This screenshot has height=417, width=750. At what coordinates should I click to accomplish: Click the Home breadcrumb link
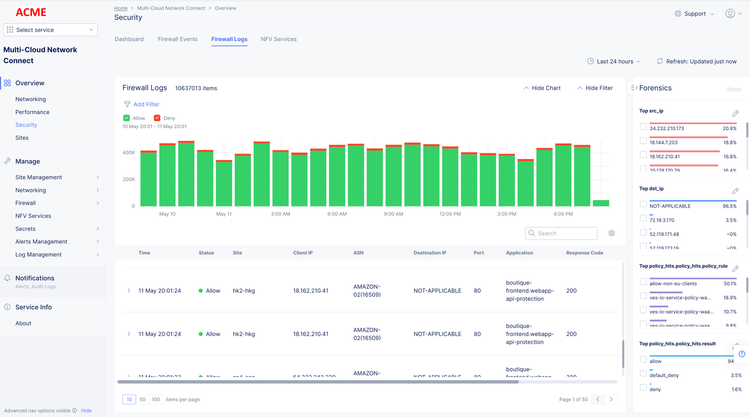[121, 7]
